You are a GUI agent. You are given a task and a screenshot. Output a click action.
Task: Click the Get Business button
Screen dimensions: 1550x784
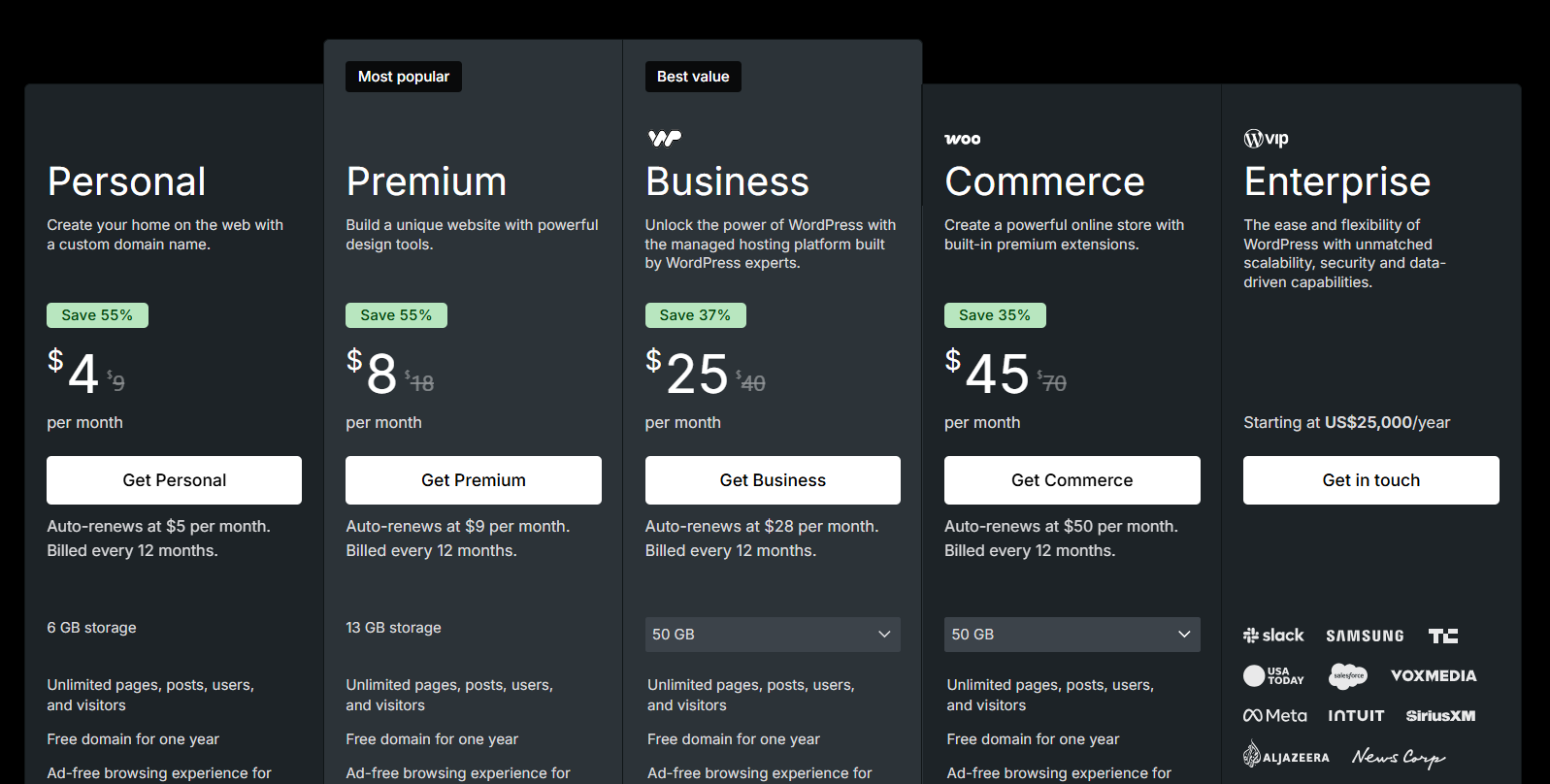tap(773, 480)
